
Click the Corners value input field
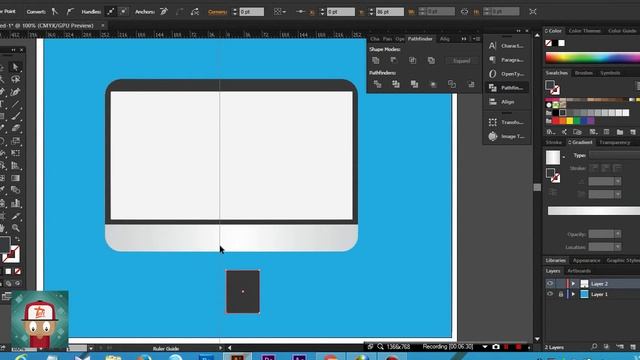tap(251, 12)
